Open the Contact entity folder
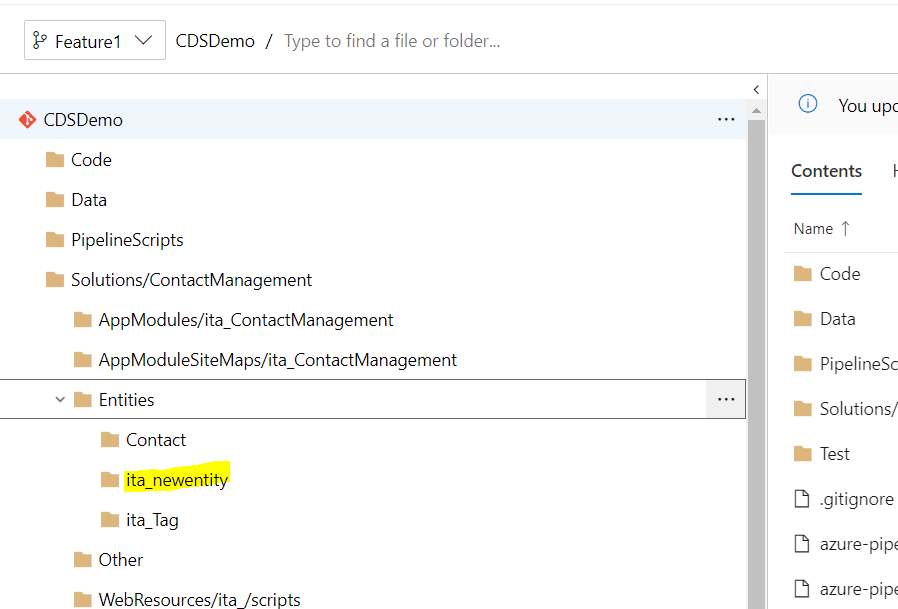This screenshot has height=609, width=898. point(156,439)
